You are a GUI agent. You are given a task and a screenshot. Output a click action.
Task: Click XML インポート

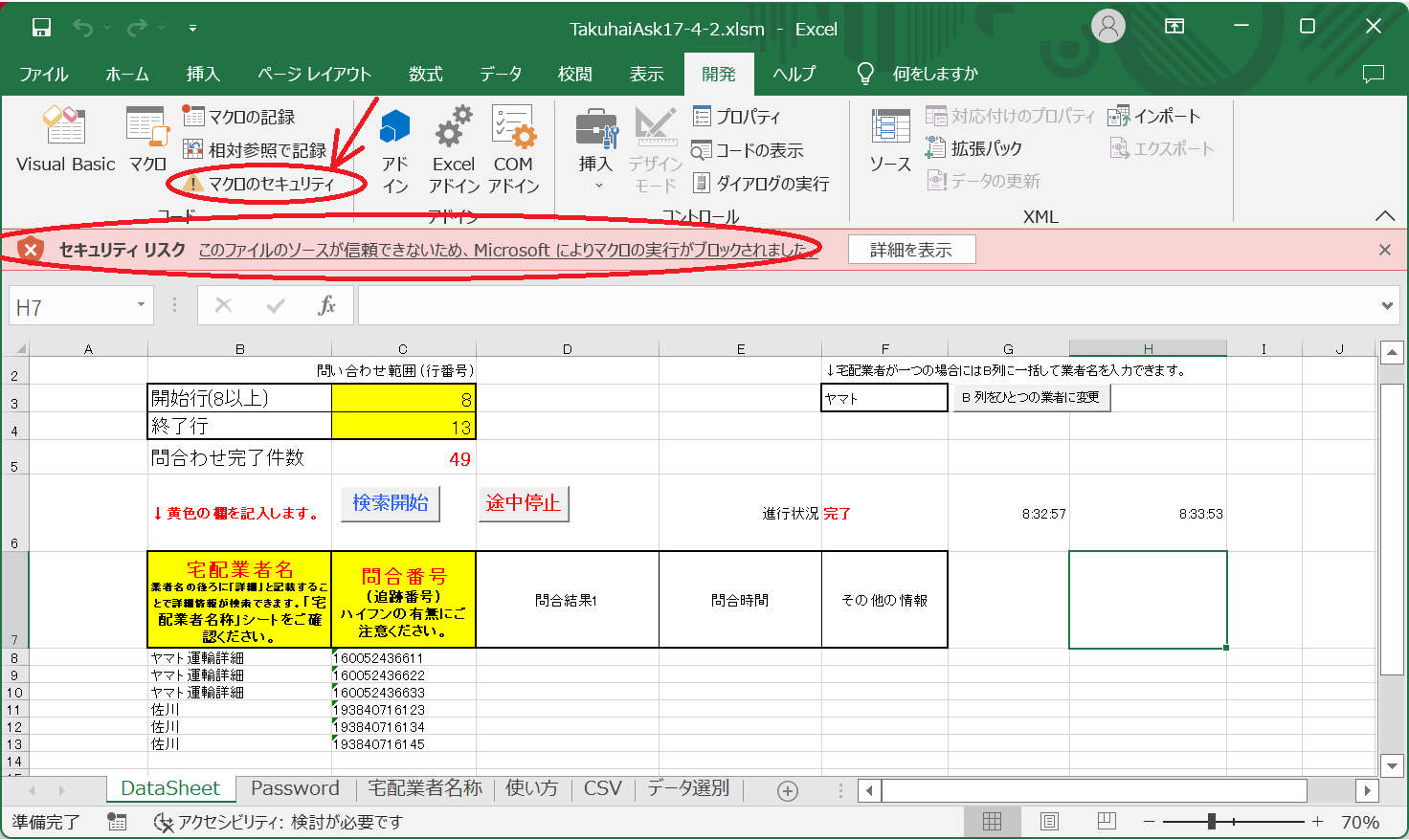click(x=1154, y=116)
